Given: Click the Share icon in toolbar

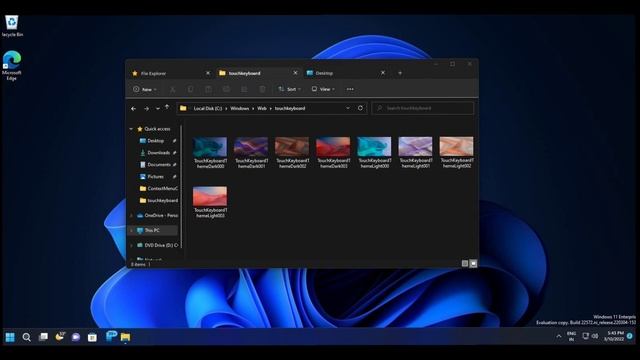Looking at the screenshot, I should click(244, 89).
